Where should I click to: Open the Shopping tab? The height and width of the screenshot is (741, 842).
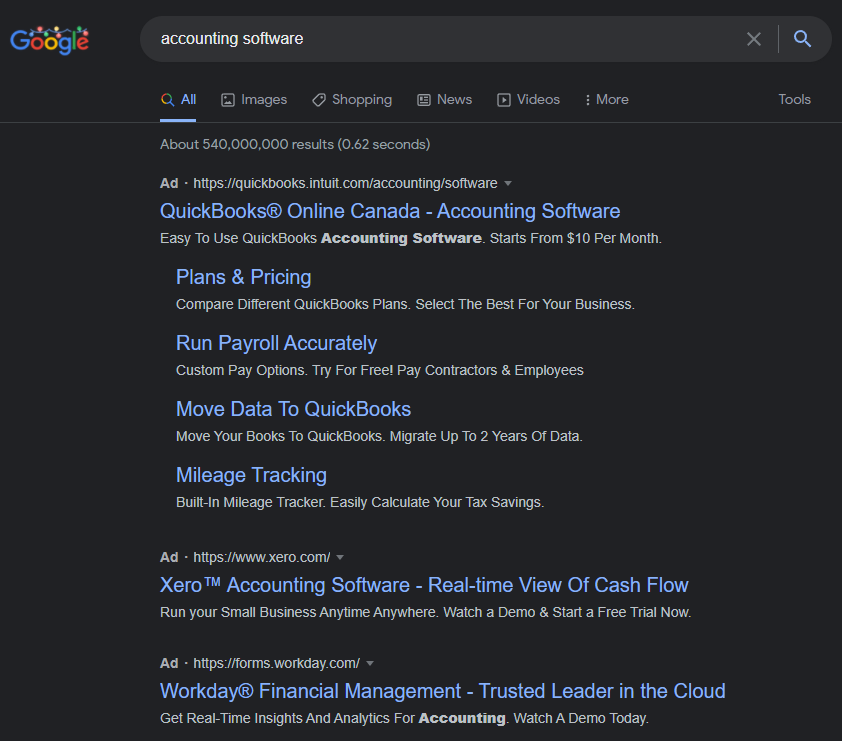(352, 99)
